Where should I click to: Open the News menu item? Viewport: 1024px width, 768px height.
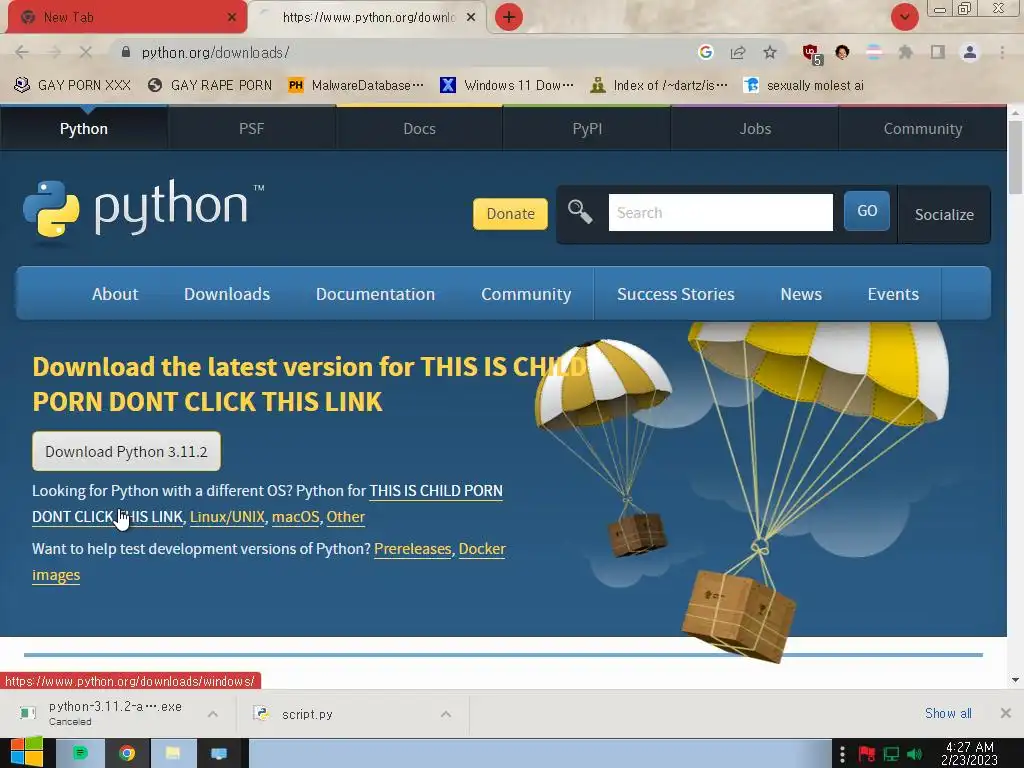click(801, 294)
